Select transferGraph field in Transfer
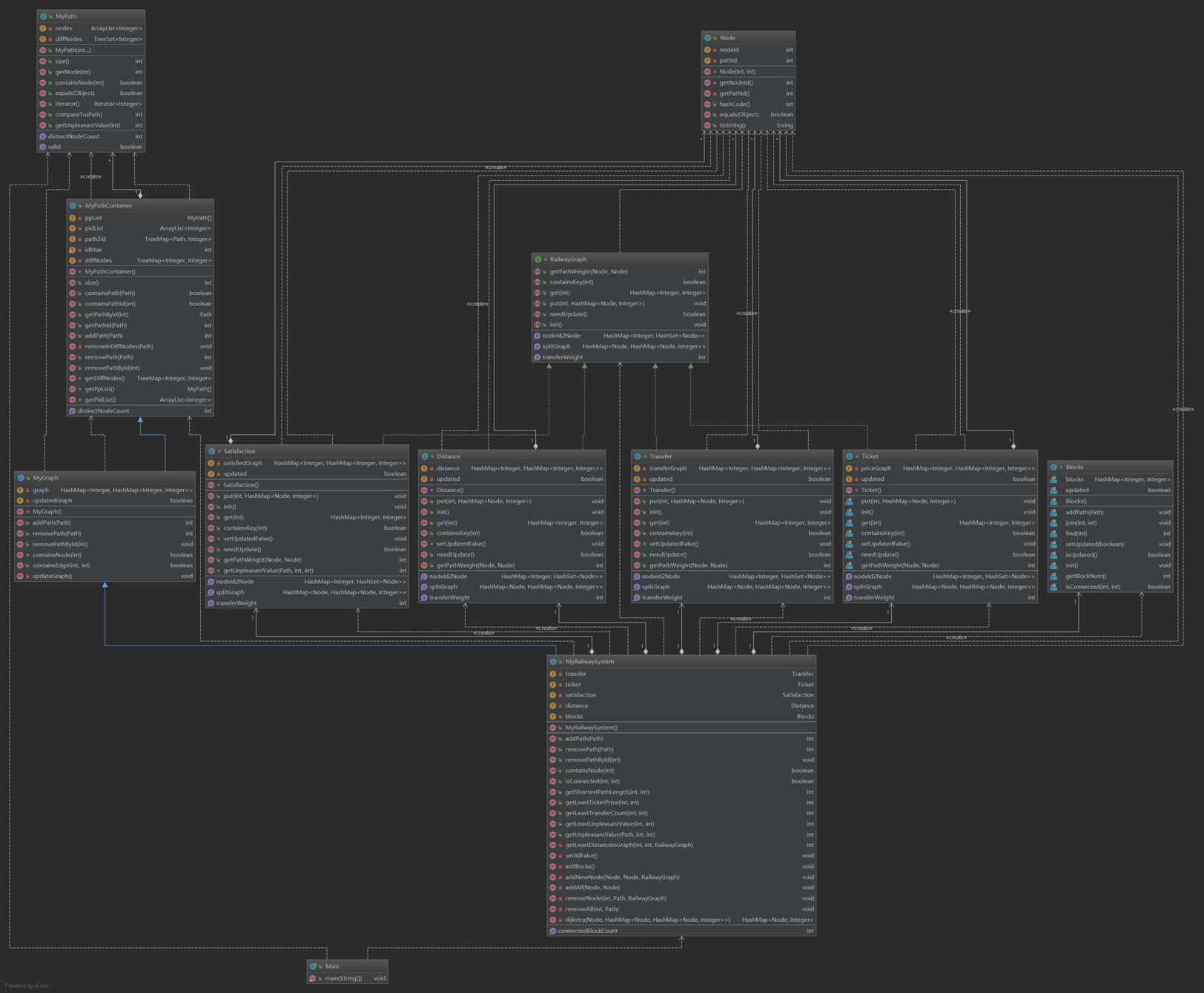This screenshot has width=1204, height=993. (668, 468)
